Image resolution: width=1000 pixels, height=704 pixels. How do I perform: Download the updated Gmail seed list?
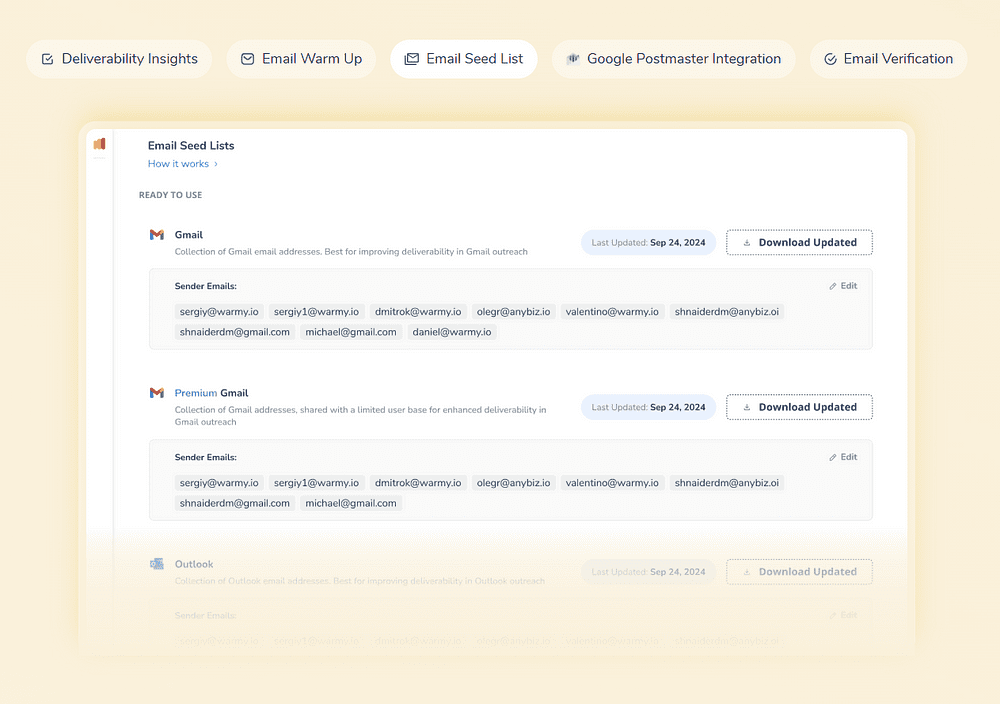pos(799,242)
